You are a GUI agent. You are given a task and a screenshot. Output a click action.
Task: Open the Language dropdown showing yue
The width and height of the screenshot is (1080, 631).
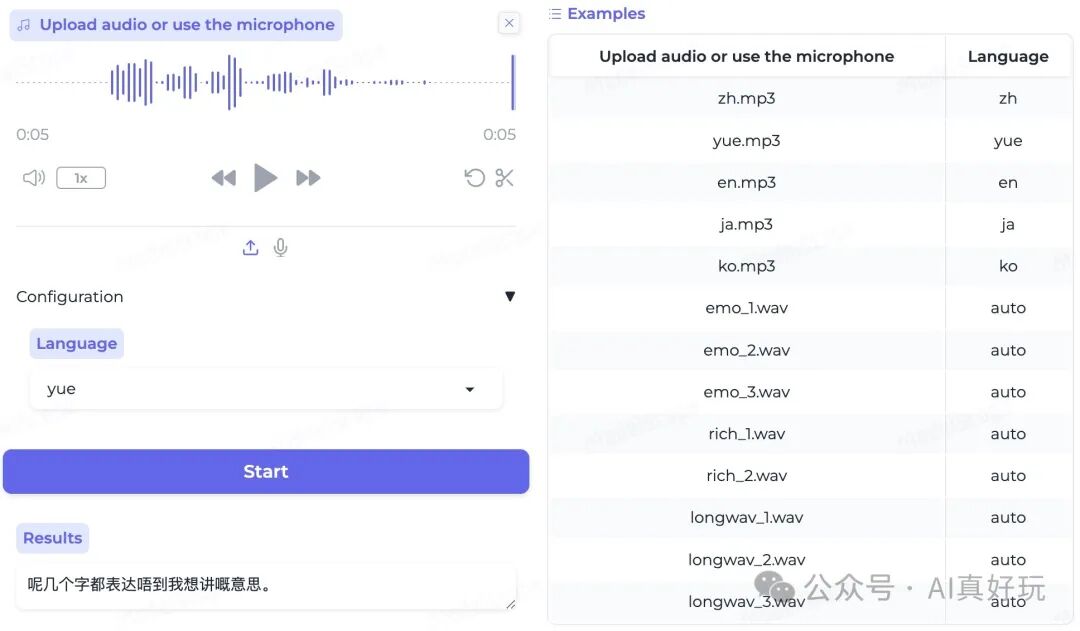pyautogui.click(x=266, y=389)
